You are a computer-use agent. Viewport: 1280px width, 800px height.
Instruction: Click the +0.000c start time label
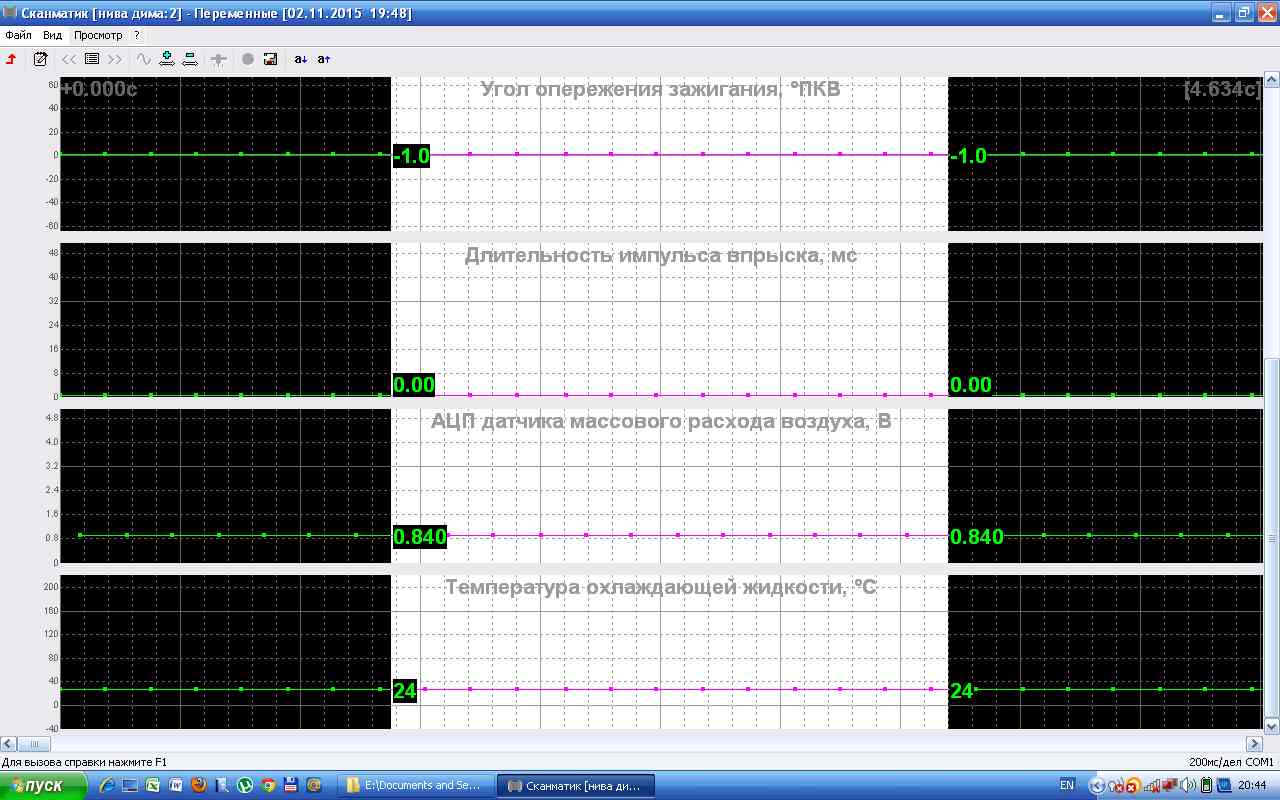[x=99, y=89]
